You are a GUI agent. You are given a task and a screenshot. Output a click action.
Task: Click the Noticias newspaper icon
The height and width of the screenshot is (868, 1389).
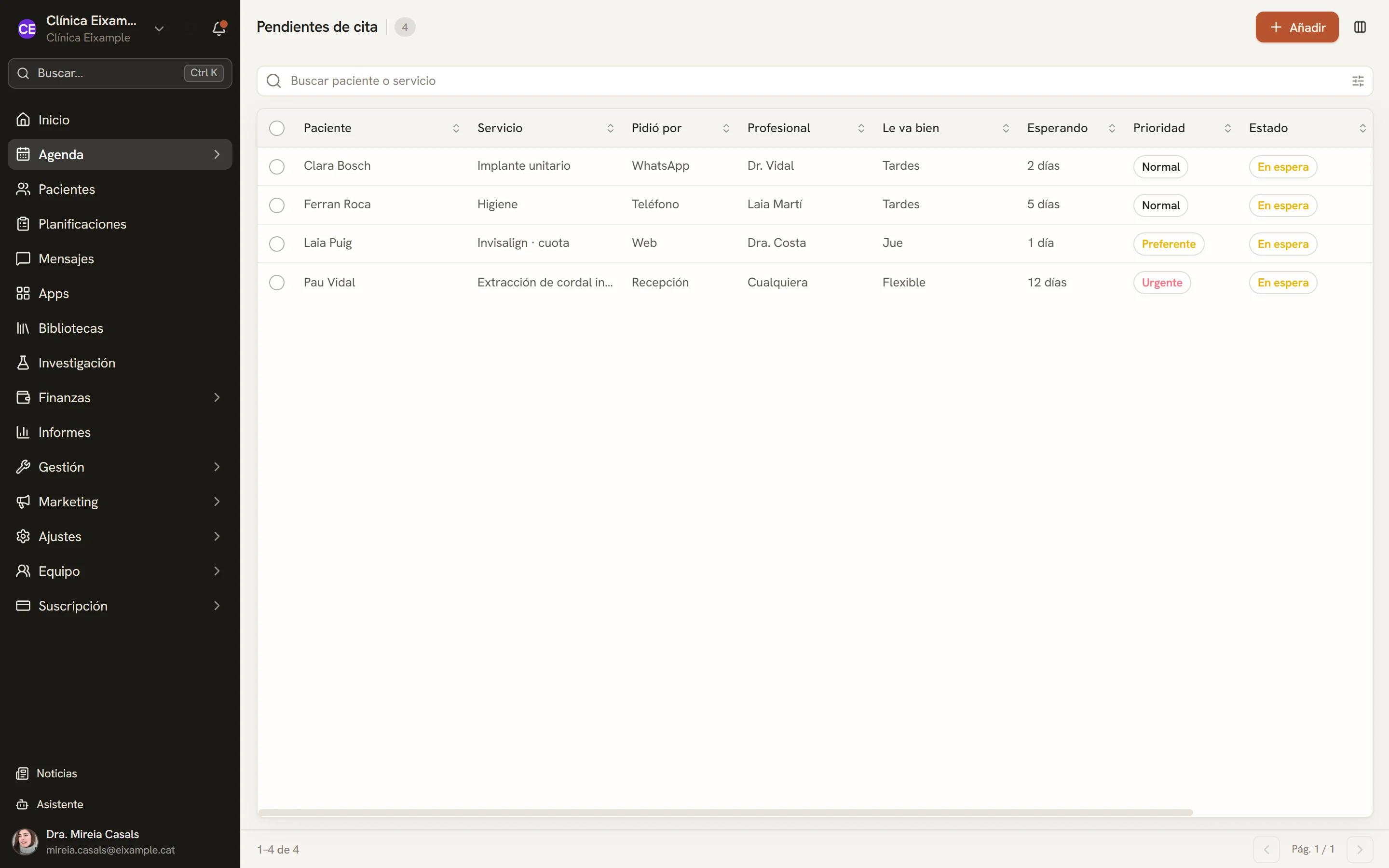pos(22,773)
